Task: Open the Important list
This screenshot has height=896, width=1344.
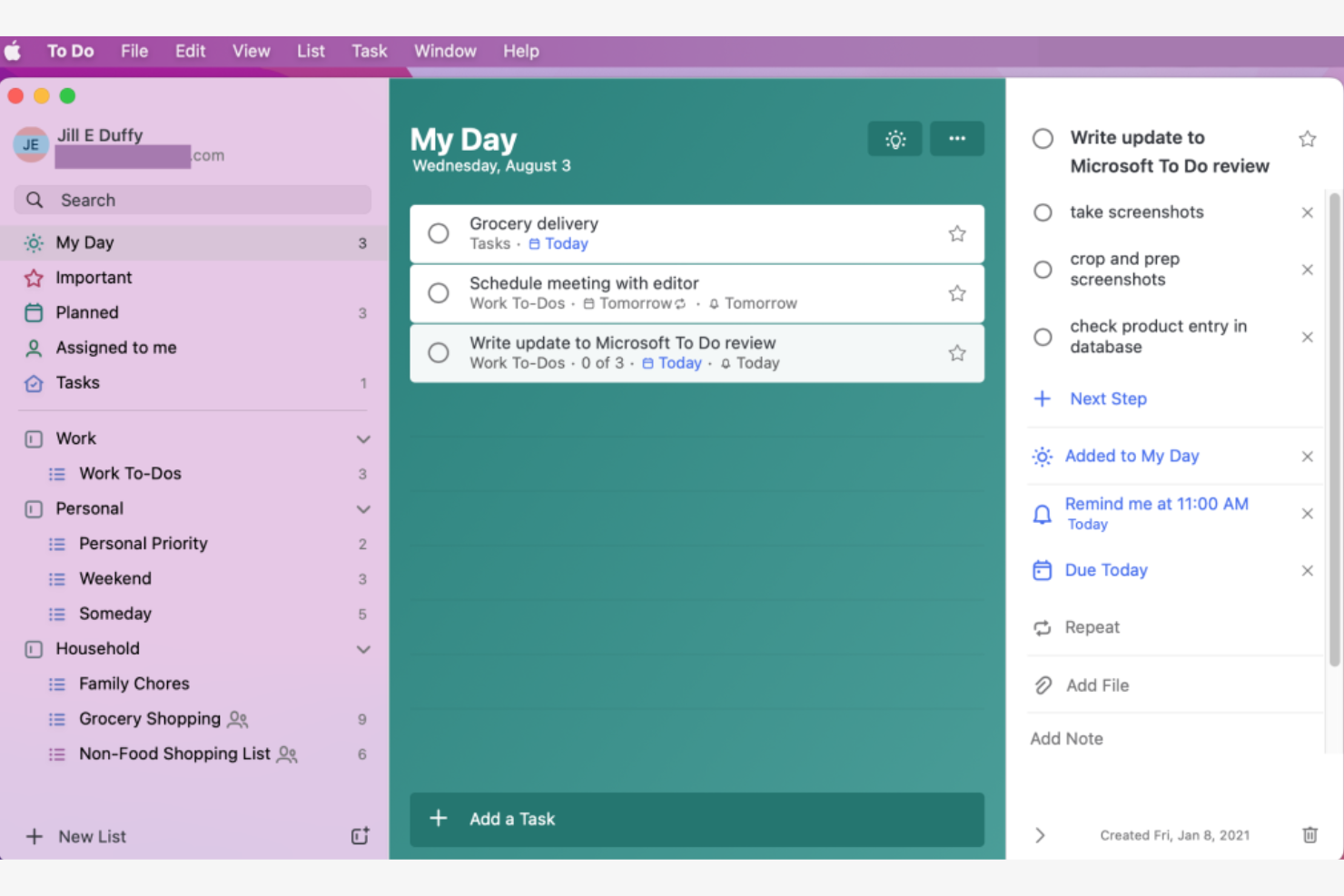Action: (194, 278)
